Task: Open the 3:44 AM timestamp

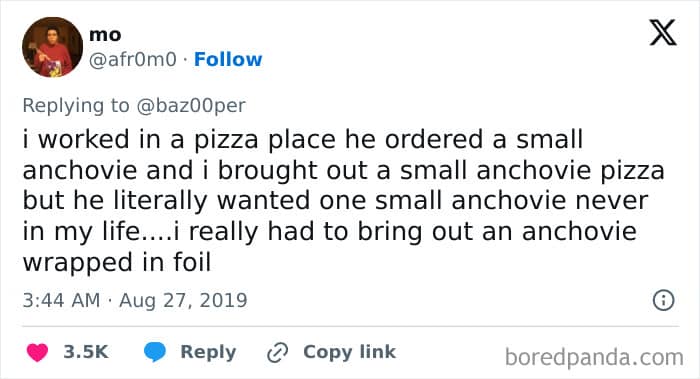Action: 62,300
